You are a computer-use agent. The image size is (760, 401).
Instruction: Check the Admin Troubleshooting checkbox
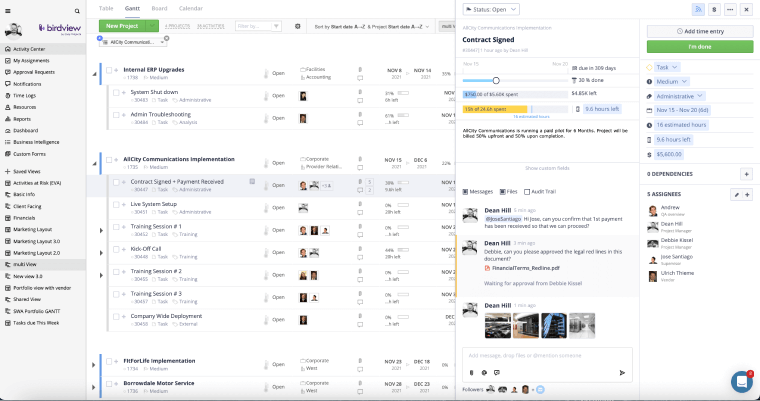tap(116, 115)
